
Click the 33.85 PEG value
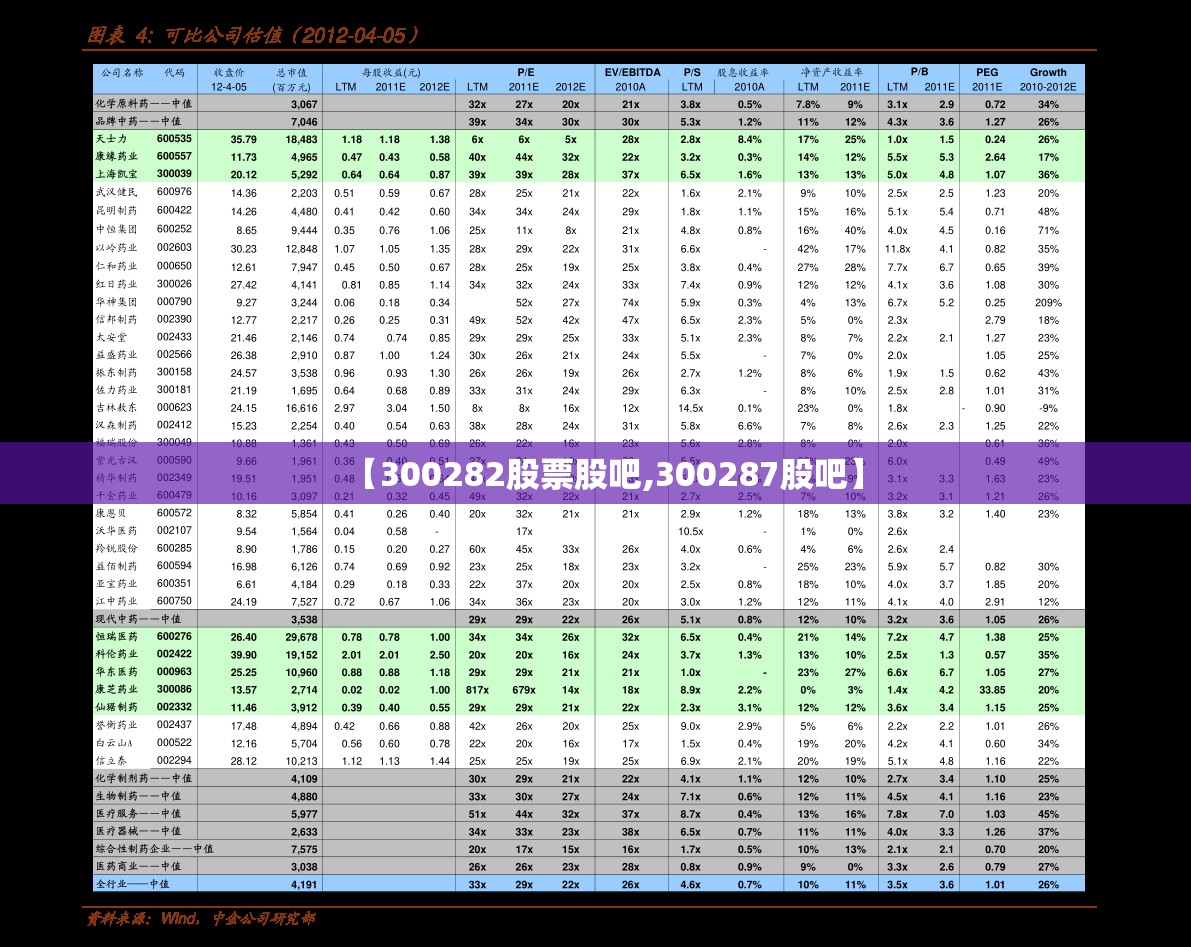click(993, 690)
